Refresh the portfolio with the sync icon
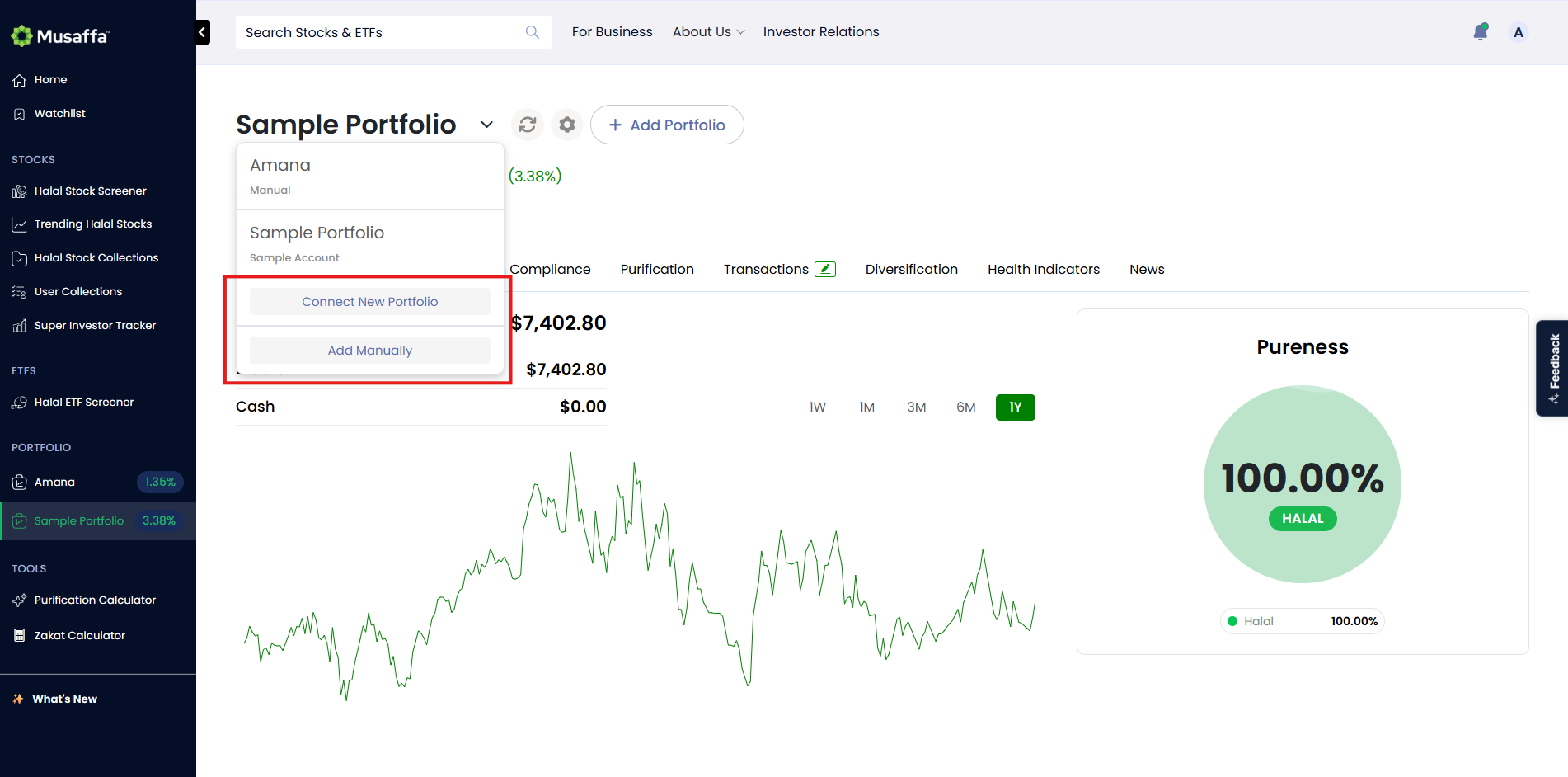1568x777 pixels. (x=528, y=125)
